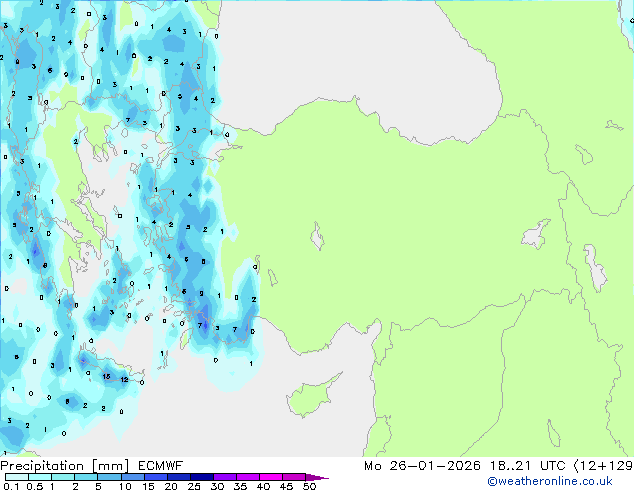
Task: Click the '15' precipitation value over Crete
Action: point(106,376)
